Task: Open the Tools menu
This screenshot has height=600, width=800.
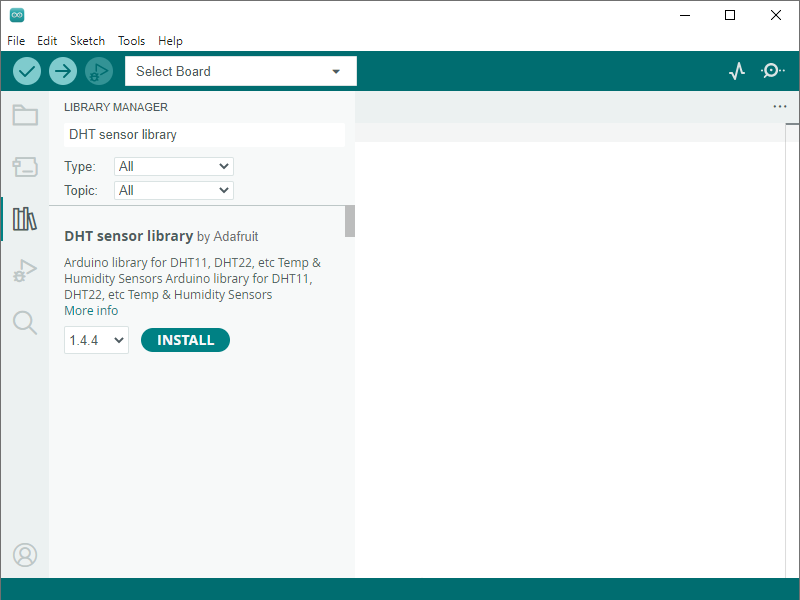Action: (131, 41)
